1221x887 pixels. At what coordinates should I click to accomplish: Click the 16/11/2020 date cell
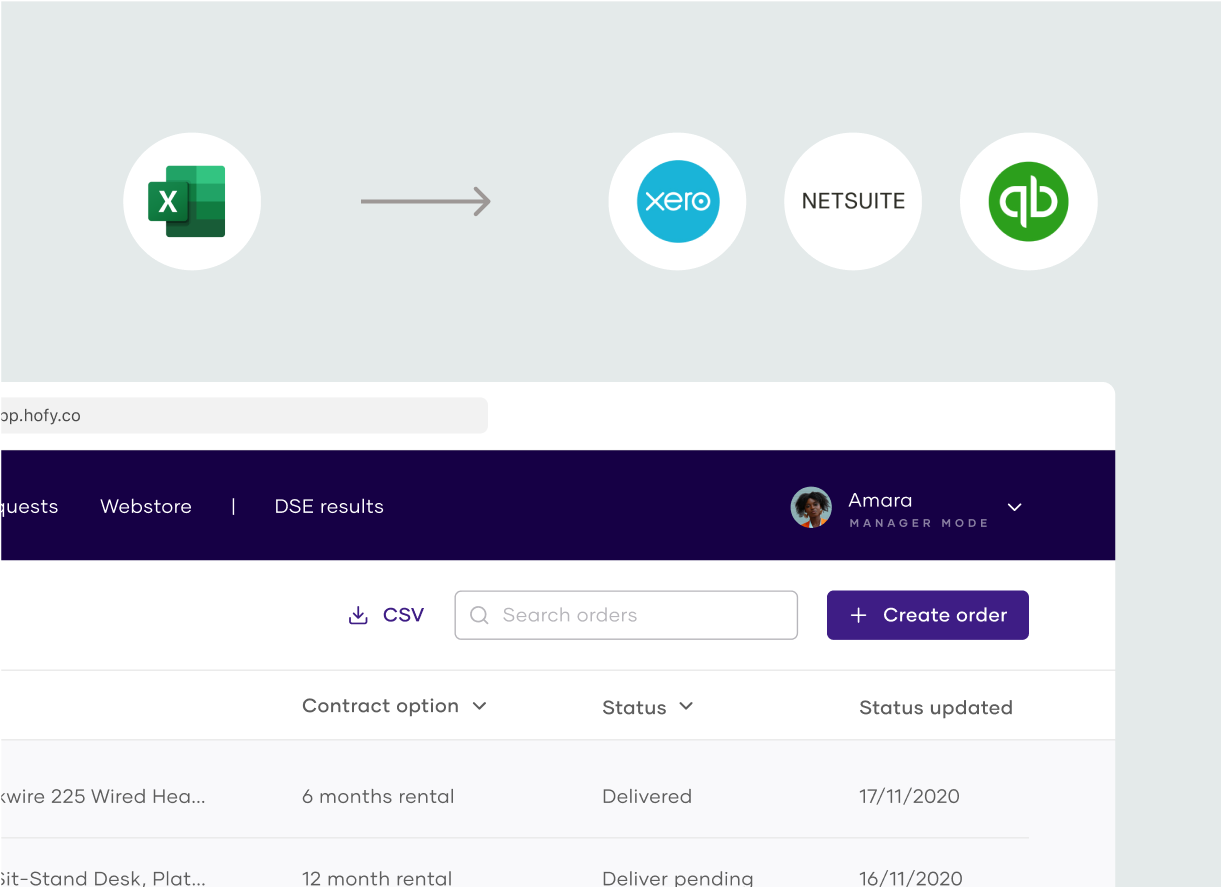(x=911, y=878)
